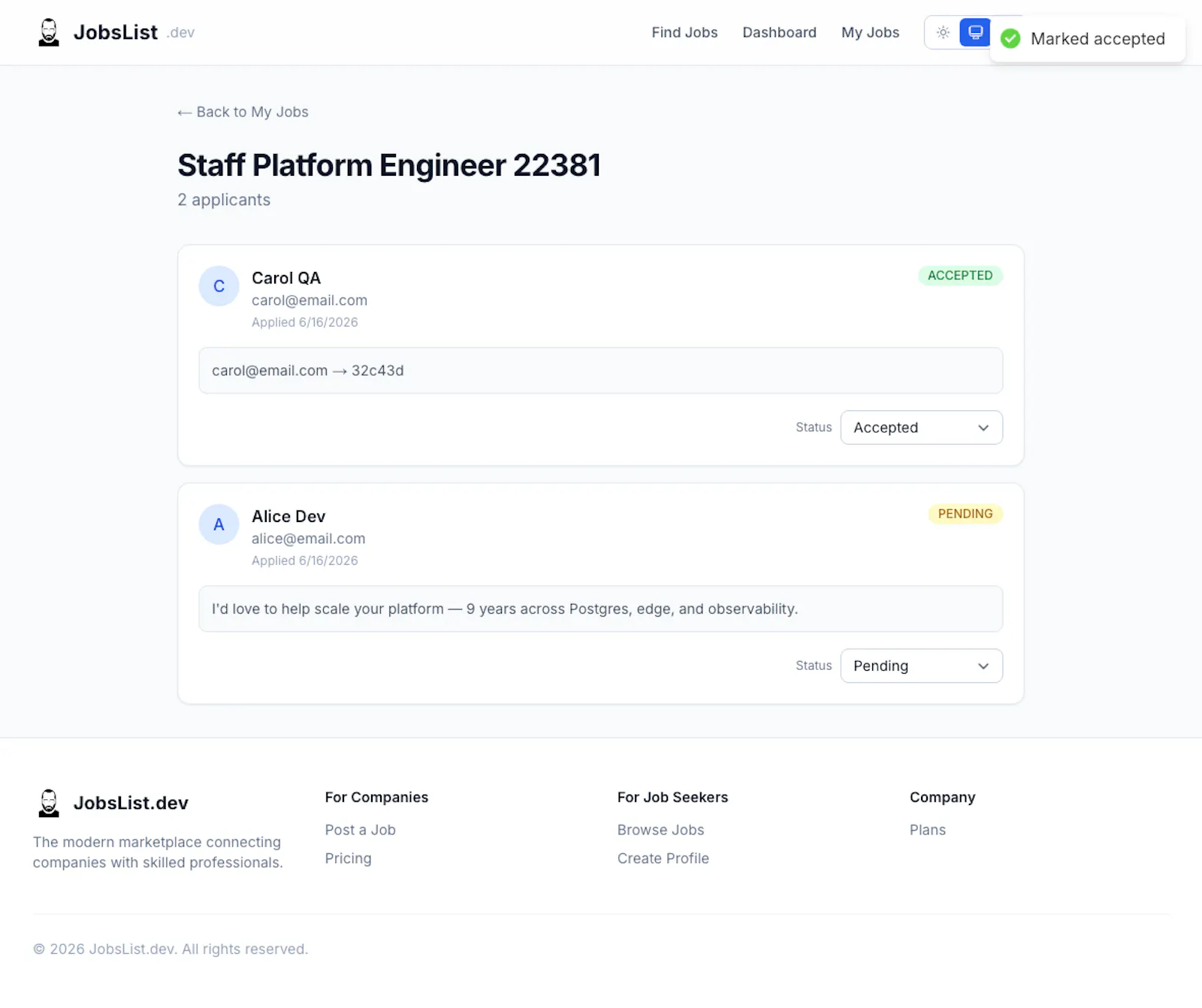
Task: Click the Staff Platform Engineer 22381 title
Action: [389, 165]
